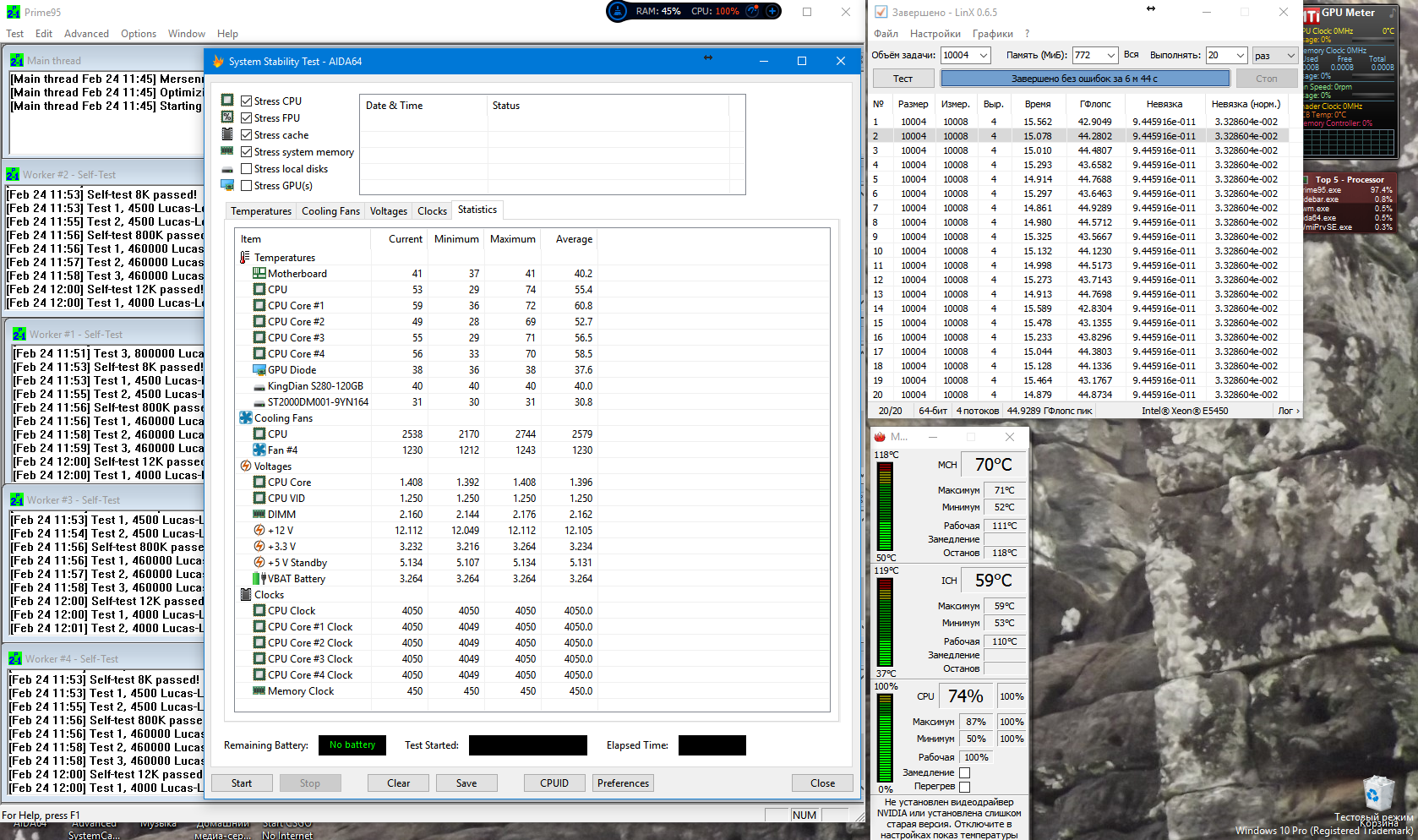Viewport: 1418px width, 840px height.
Task: Click the CPU chip icon beside Stress CPU
Action: (227, 101)
